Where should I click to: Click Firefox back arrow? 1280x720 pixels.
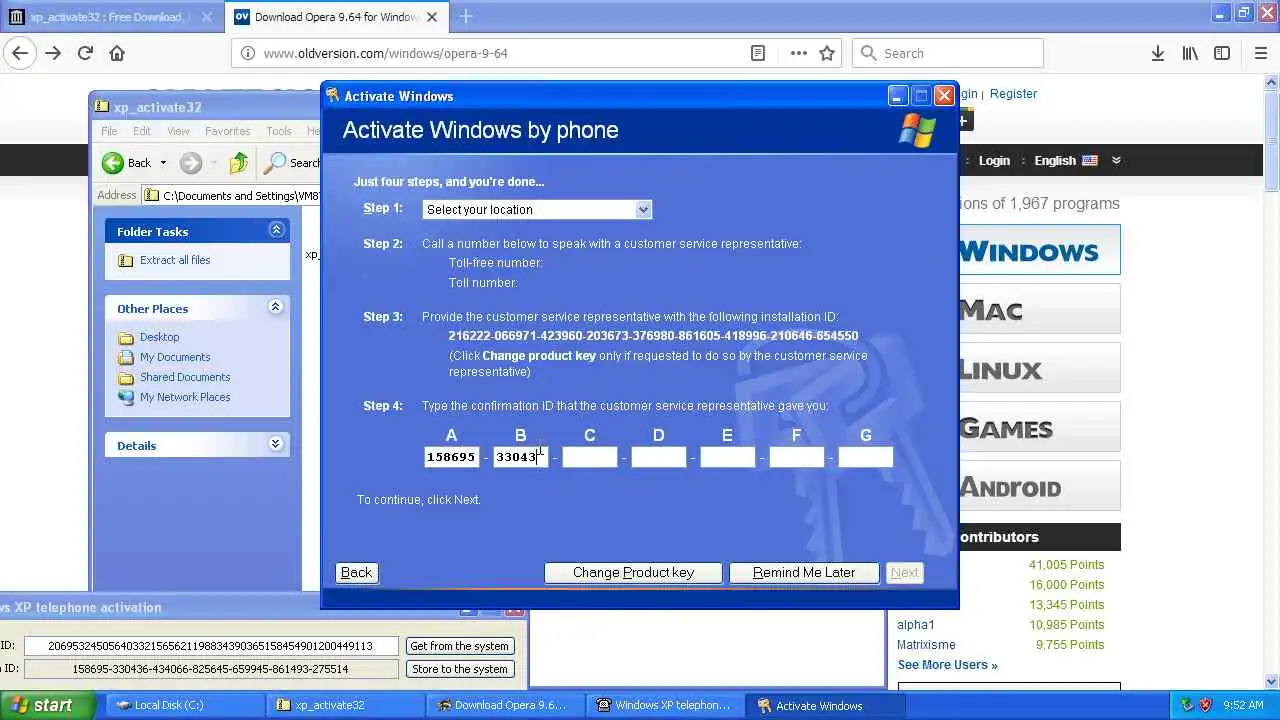click(x=20, y=53)
